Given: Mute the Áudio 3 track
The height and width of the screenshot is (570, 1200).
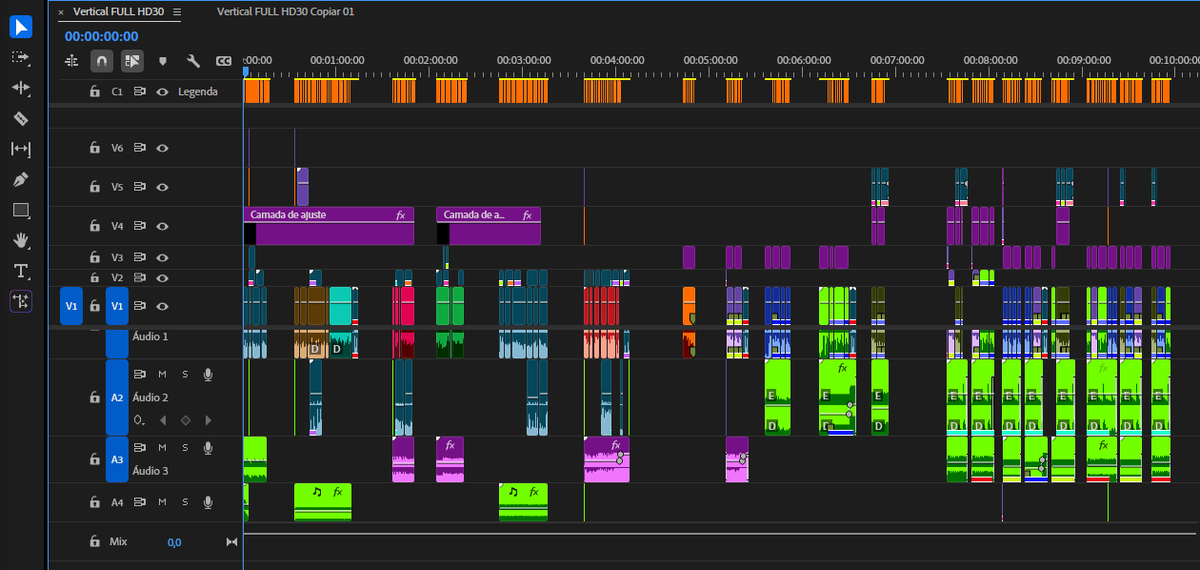Looking at the screenshot, I should point(162,447).
